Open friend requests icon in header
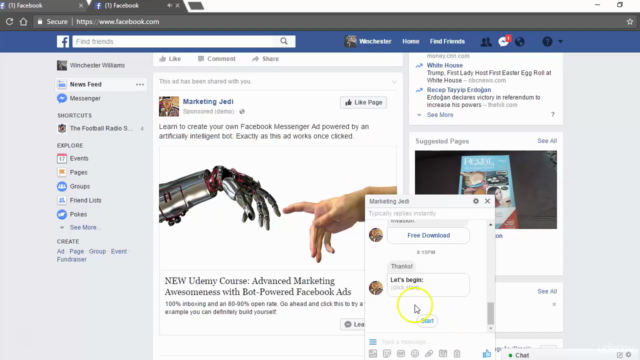Screen dimensions: 640x360 tap(486, 42)
